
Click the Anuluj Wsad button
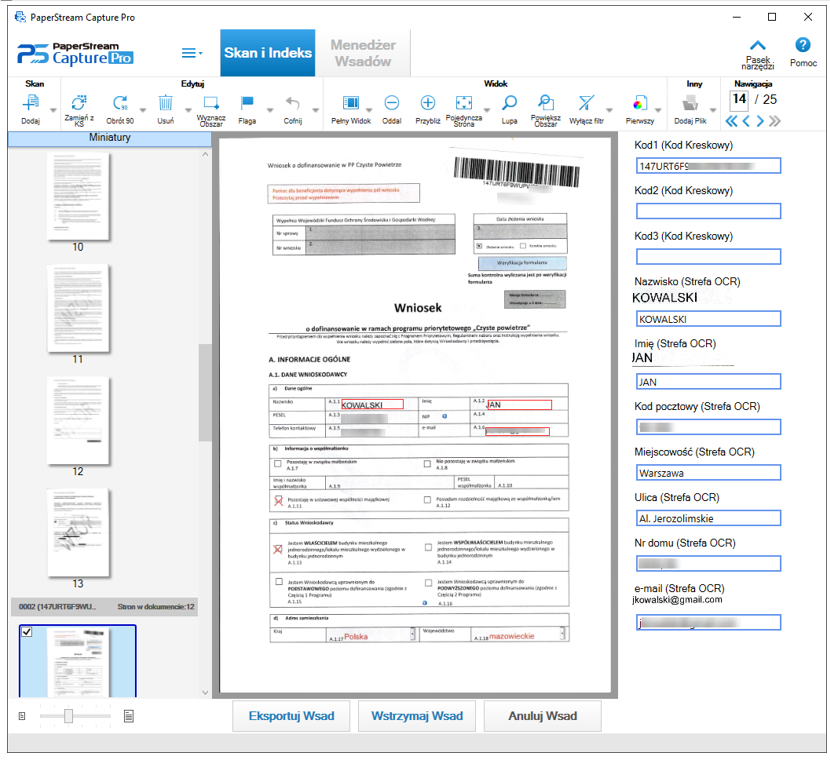coord(543,716)
